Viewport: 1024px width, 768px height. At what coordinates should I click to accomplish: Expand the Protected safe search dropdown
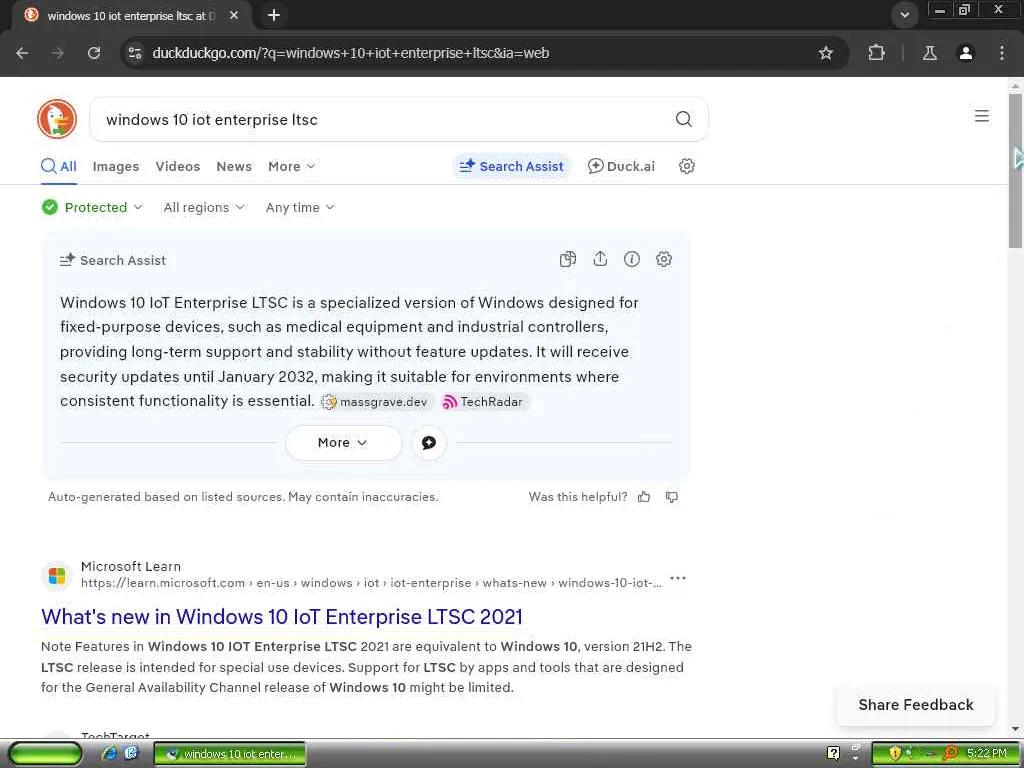[92, 207]
